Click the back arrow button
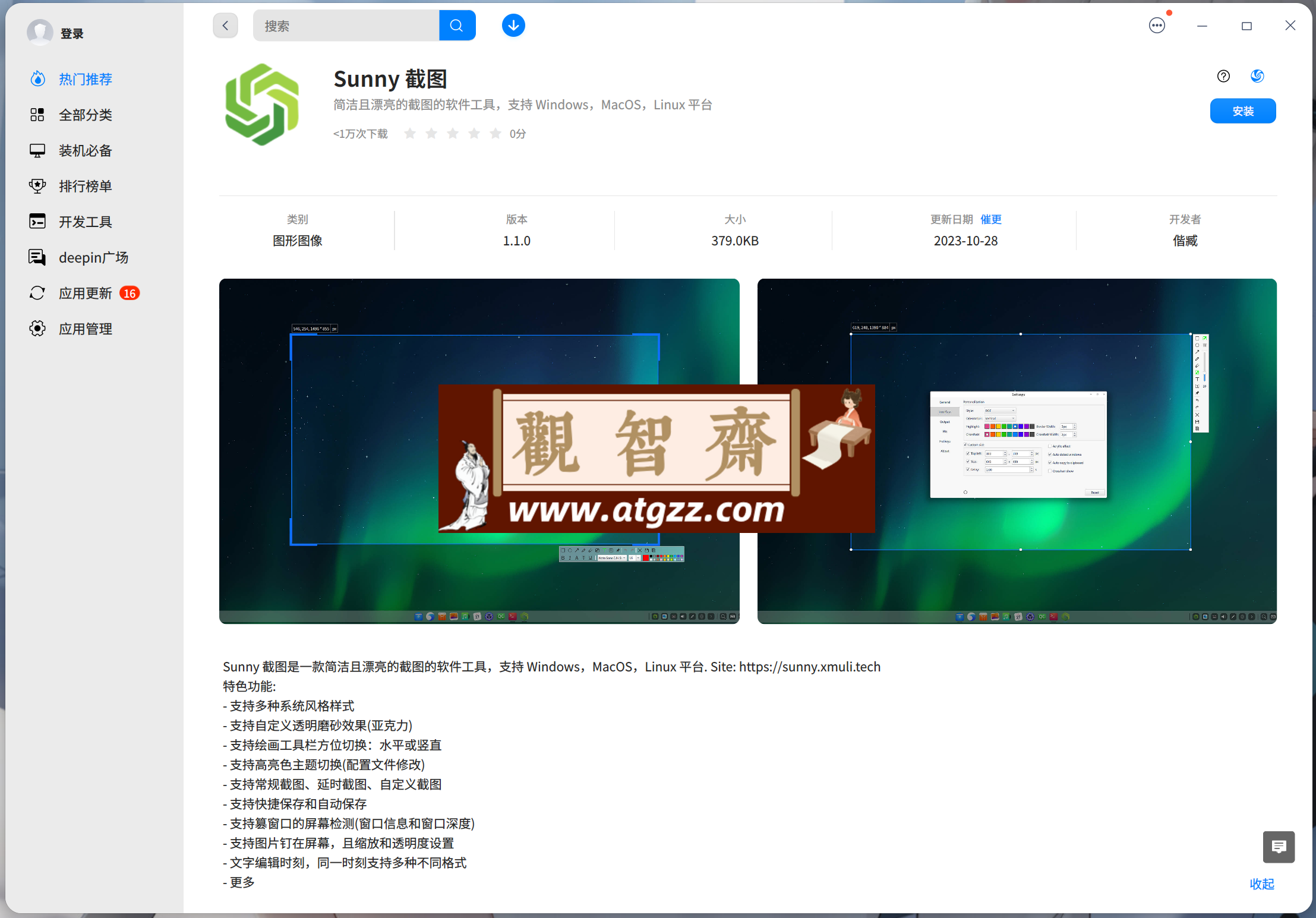Image resolution: width=1316 pixels, height=918 pixels. click(x=225, y=26)
